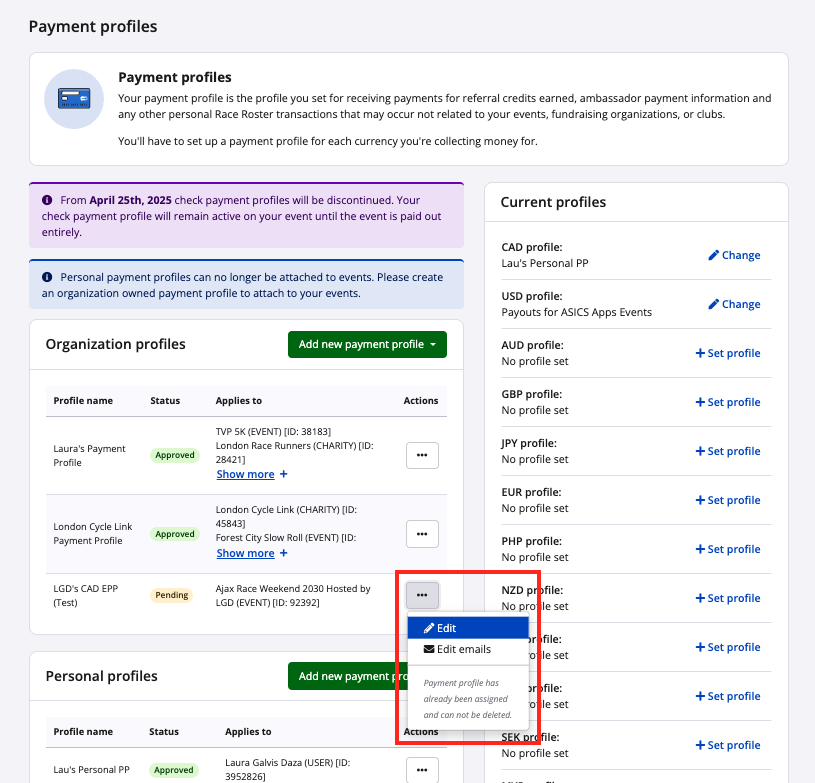The height and width of the screenshot is (783, 815).
Task: Change the CAD profile
Action: (734, 255)
